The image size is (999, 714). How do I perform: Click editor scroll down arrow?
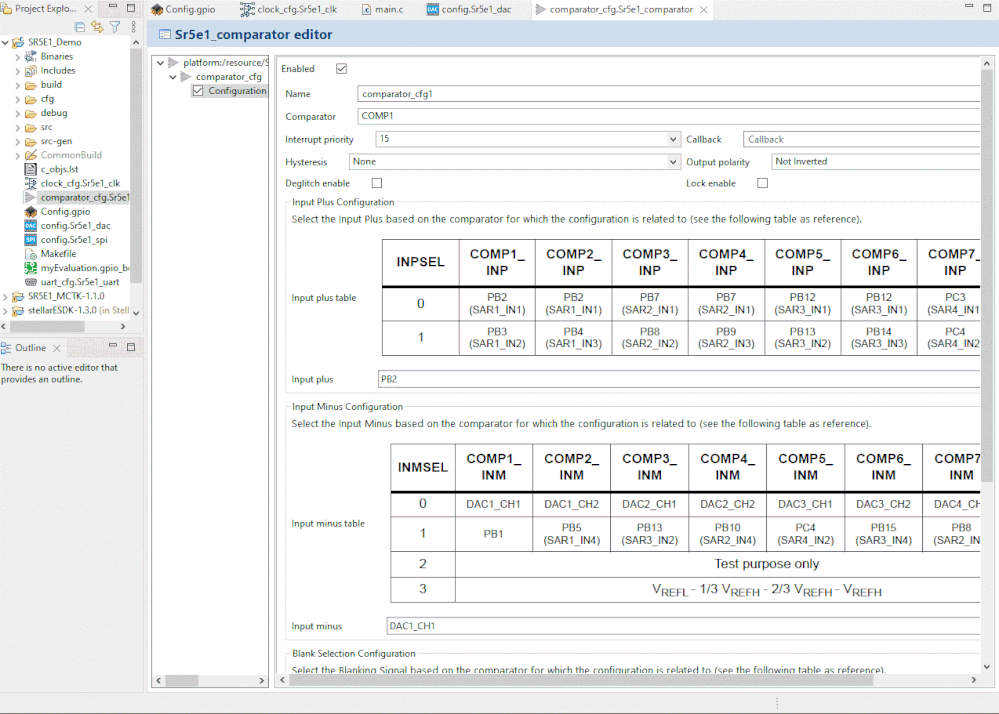(x=986, y=668)
